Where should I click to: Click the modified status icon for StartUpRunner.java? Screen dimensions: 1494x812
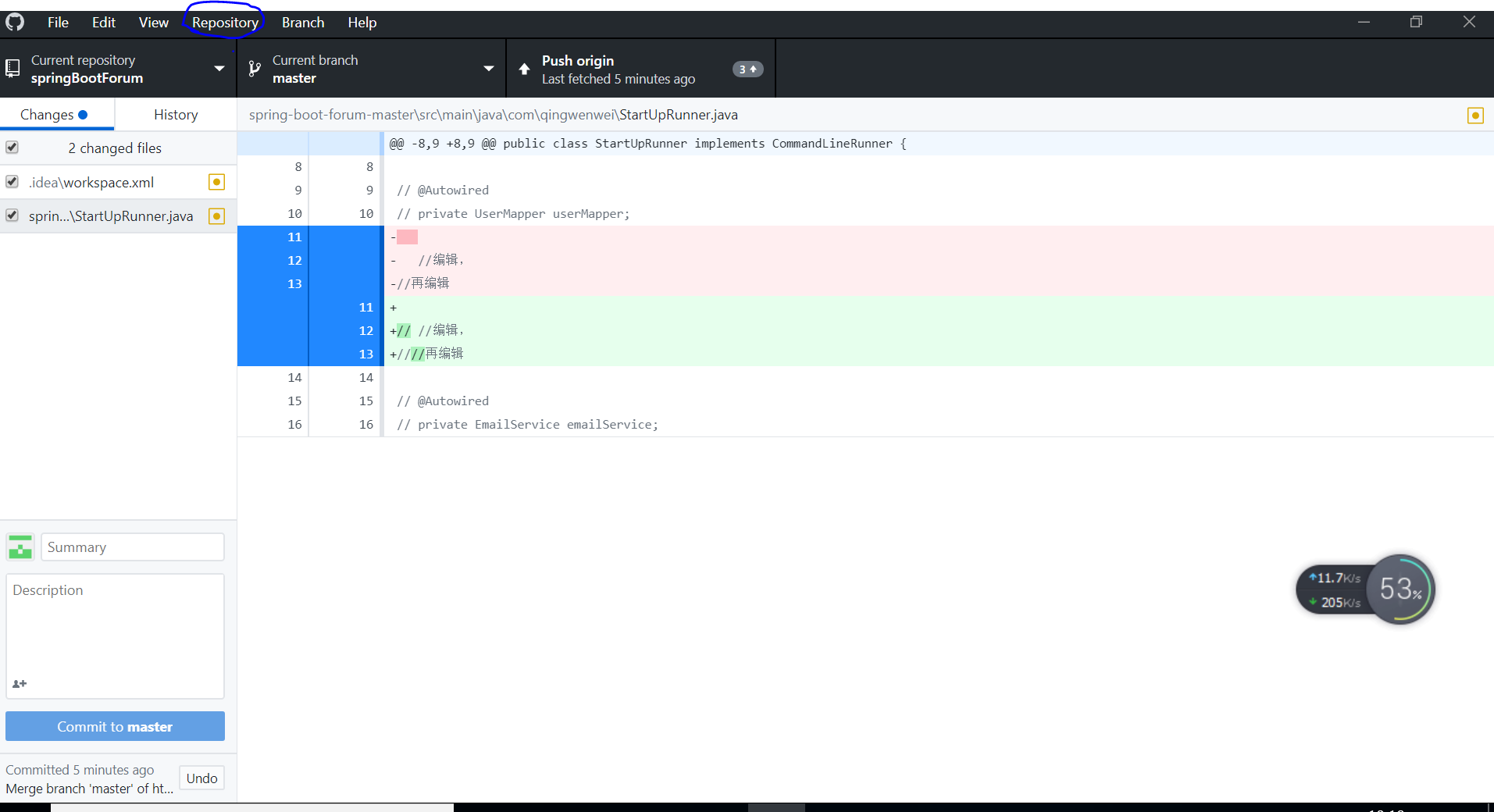tap(217, 216)
